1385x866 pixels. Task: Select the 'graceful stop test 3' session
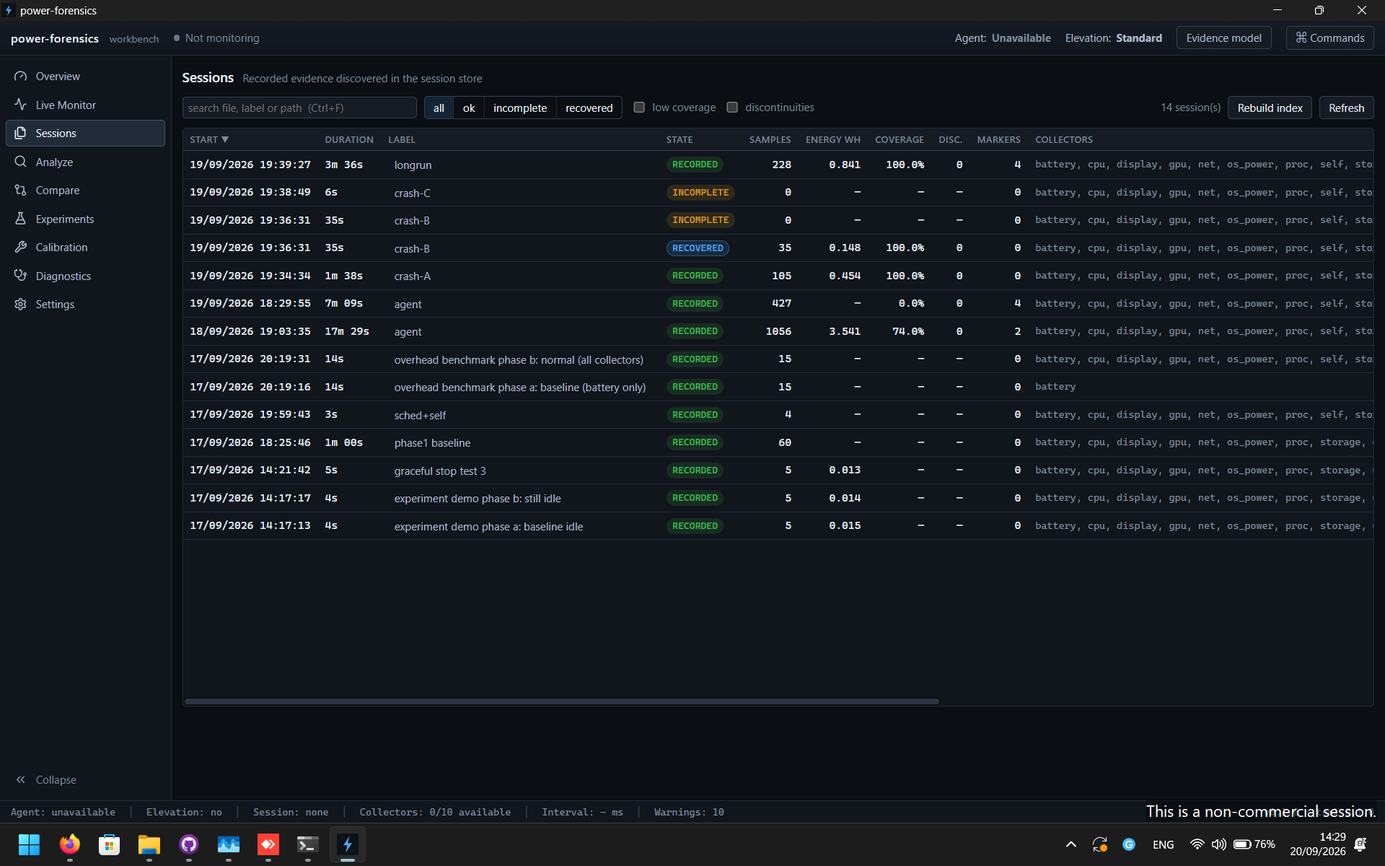point(440,471)
